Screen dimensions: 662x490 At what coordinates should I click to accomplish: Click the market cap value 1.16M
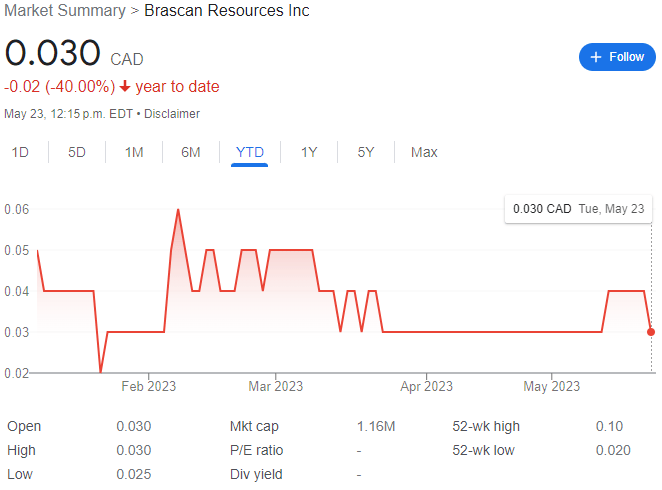[376, 426]
